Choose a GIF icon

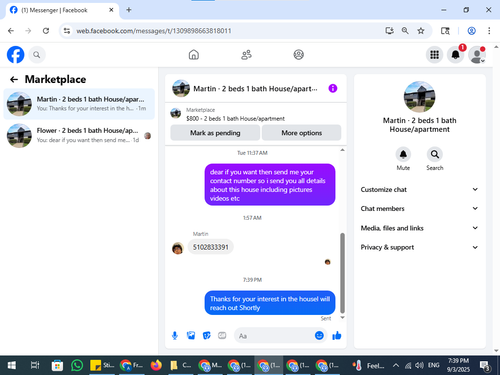222,336
